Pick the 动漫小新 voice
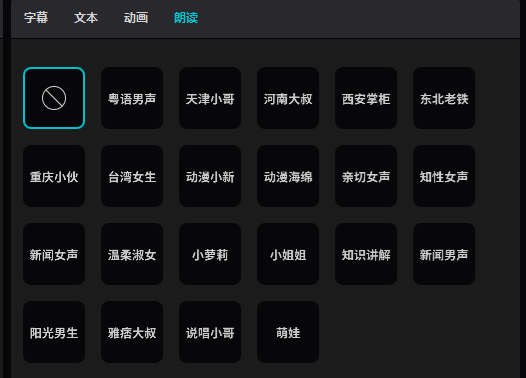 pyautogui.click(x=210, y=176)
